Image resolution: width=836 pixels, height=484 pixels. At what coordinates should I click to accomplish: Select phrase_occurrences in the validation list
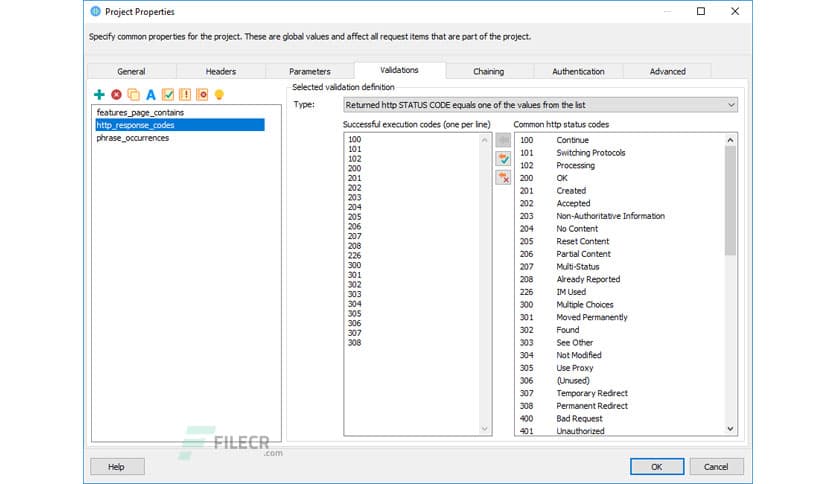tap(133, 138)
